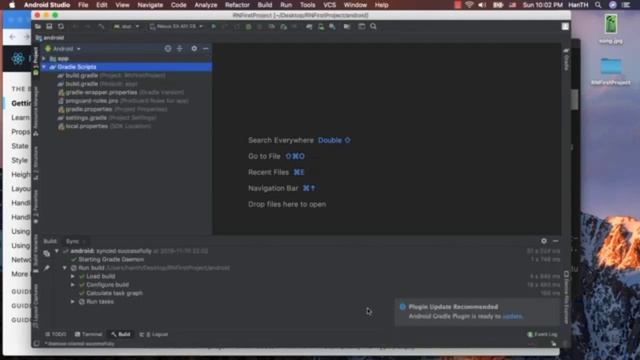The width and height of the screenshot is (640, 360).
Task: Collapse all in Project panel
Action: pyautogui.click(x=180, y=49)
